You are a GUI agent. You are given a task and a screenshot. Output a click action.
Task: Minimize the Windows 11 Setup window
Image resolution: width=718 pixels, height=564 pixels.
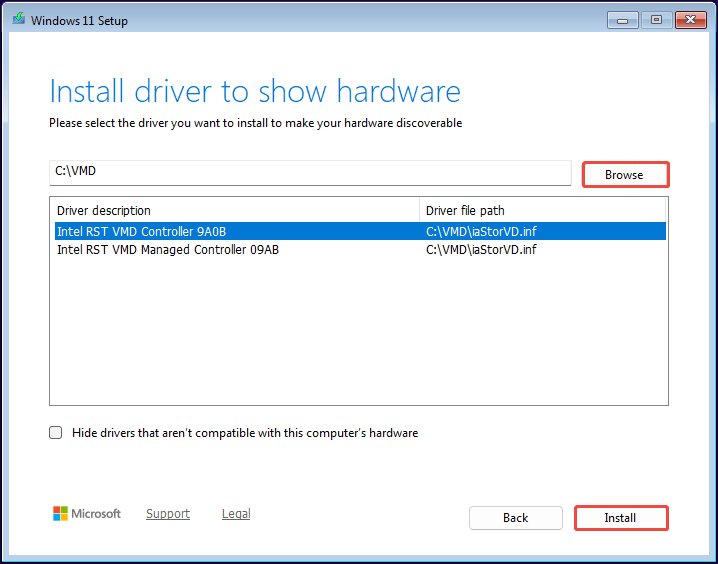622,20
